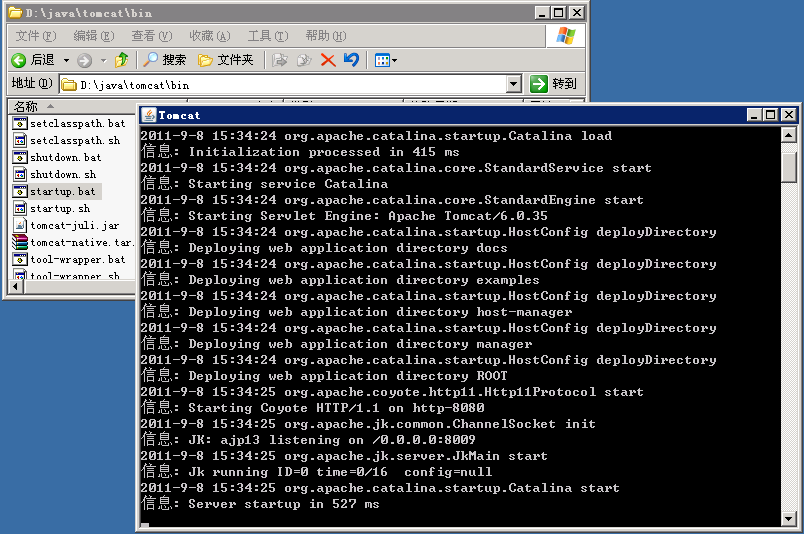Click the startup.sh file name
The width and height of the screenshot is (804, 534).
[60, 208]
